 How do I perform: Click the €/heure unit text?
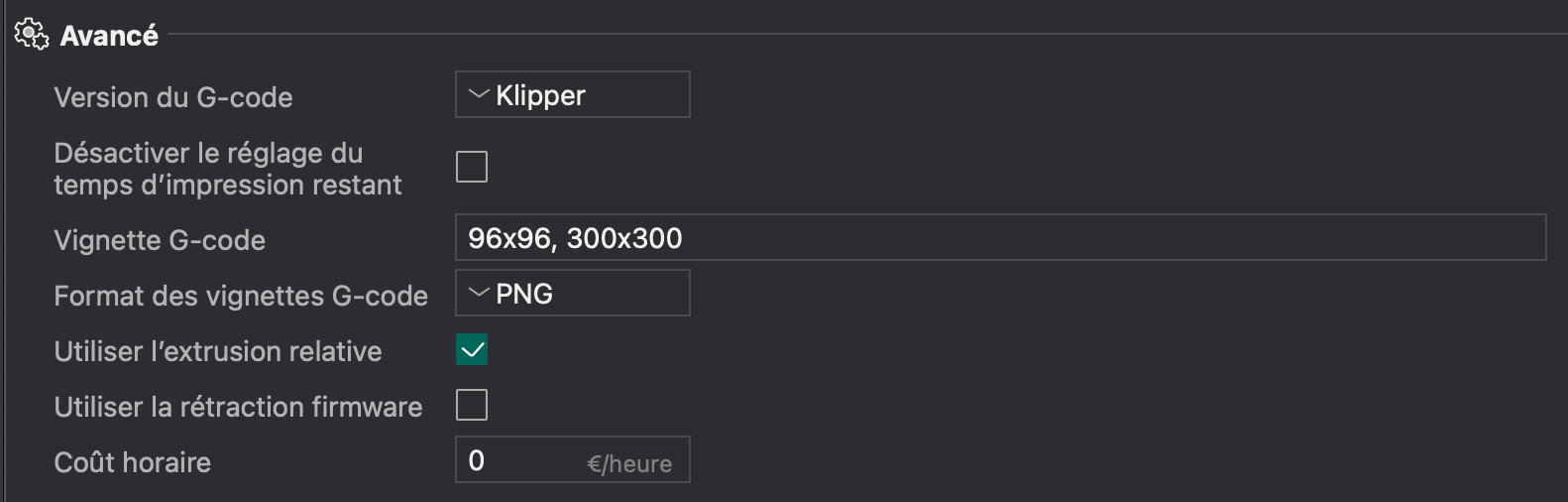pos(629,463)
